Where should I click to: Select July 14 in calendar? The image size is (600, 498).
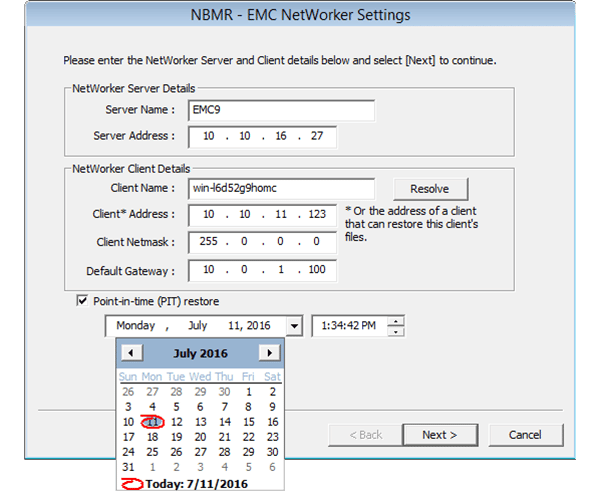(225, 422)
